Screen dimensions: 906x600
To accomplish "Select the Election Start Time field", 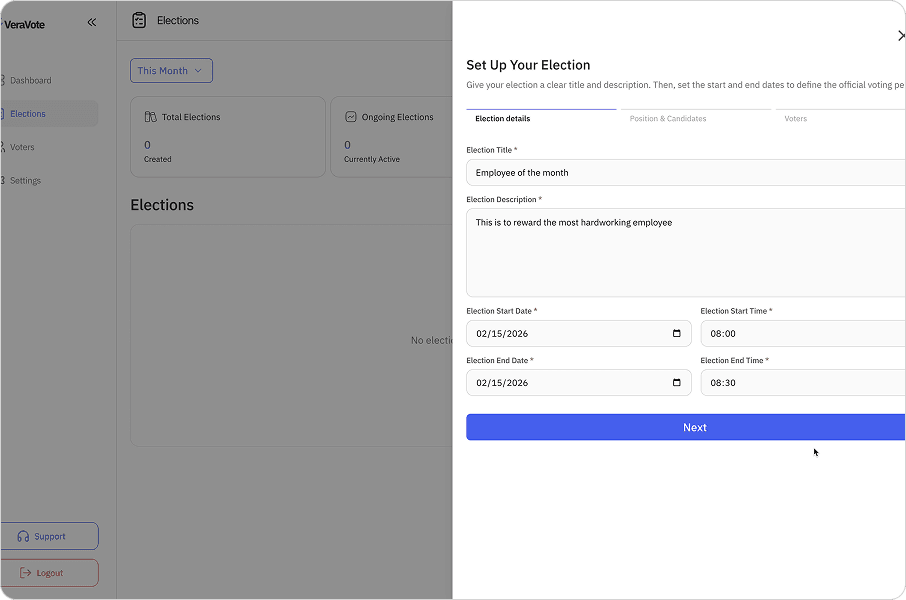I will (x=800, y=332).
